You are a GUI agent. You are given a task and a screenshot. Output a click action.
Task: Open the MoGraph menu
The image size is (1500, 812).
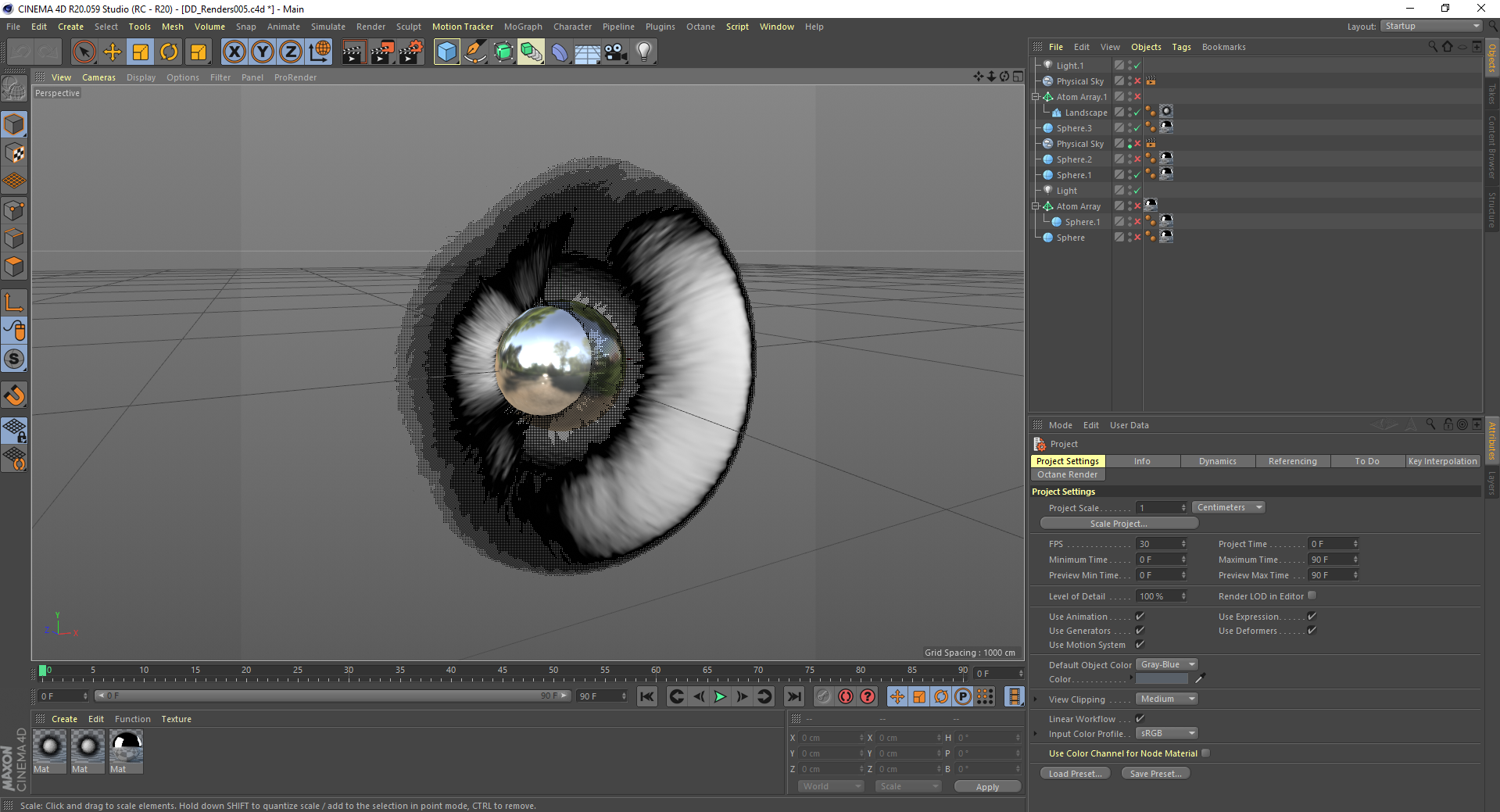coord(522,27)
